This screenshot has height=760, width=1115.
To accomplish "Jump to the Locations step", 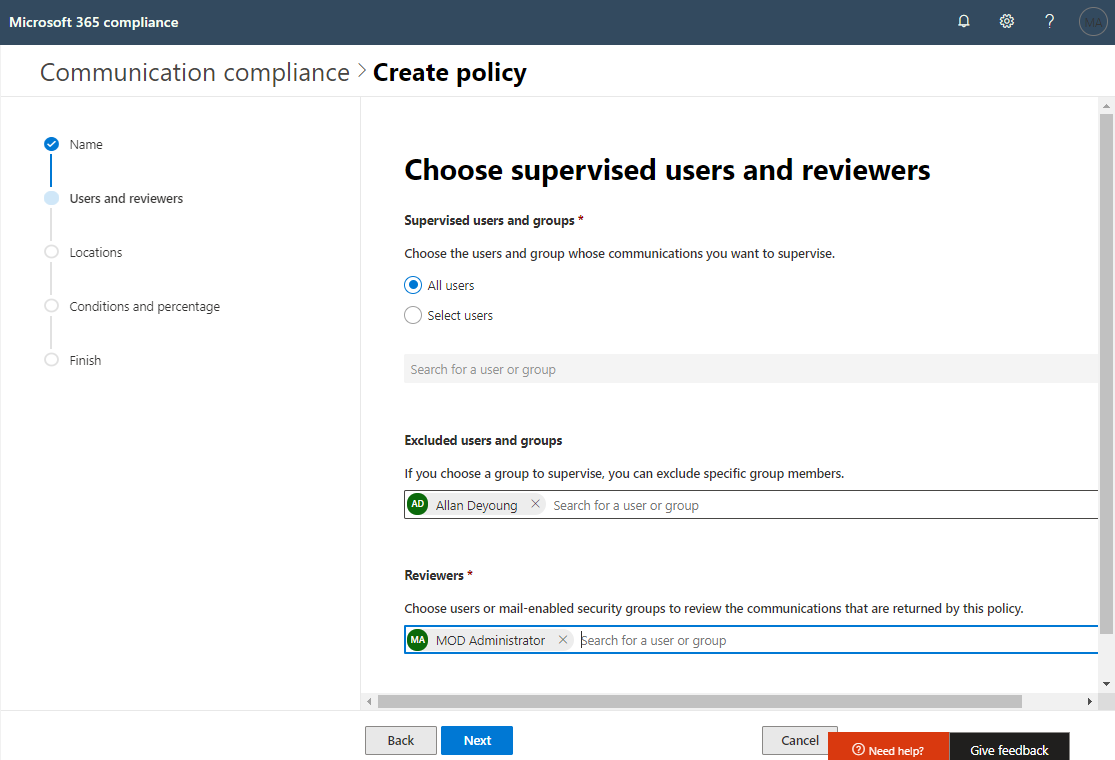I will (x=96, y=253).
